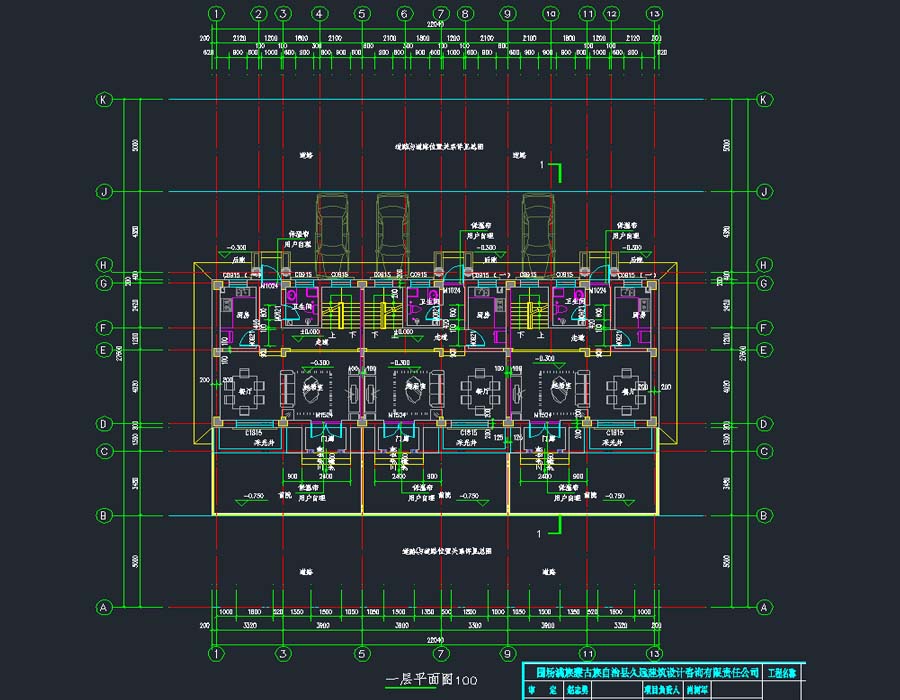Screen dimensions: 900x700
Task: Select the left-side axis bubble A
Action: coord(103,607)
